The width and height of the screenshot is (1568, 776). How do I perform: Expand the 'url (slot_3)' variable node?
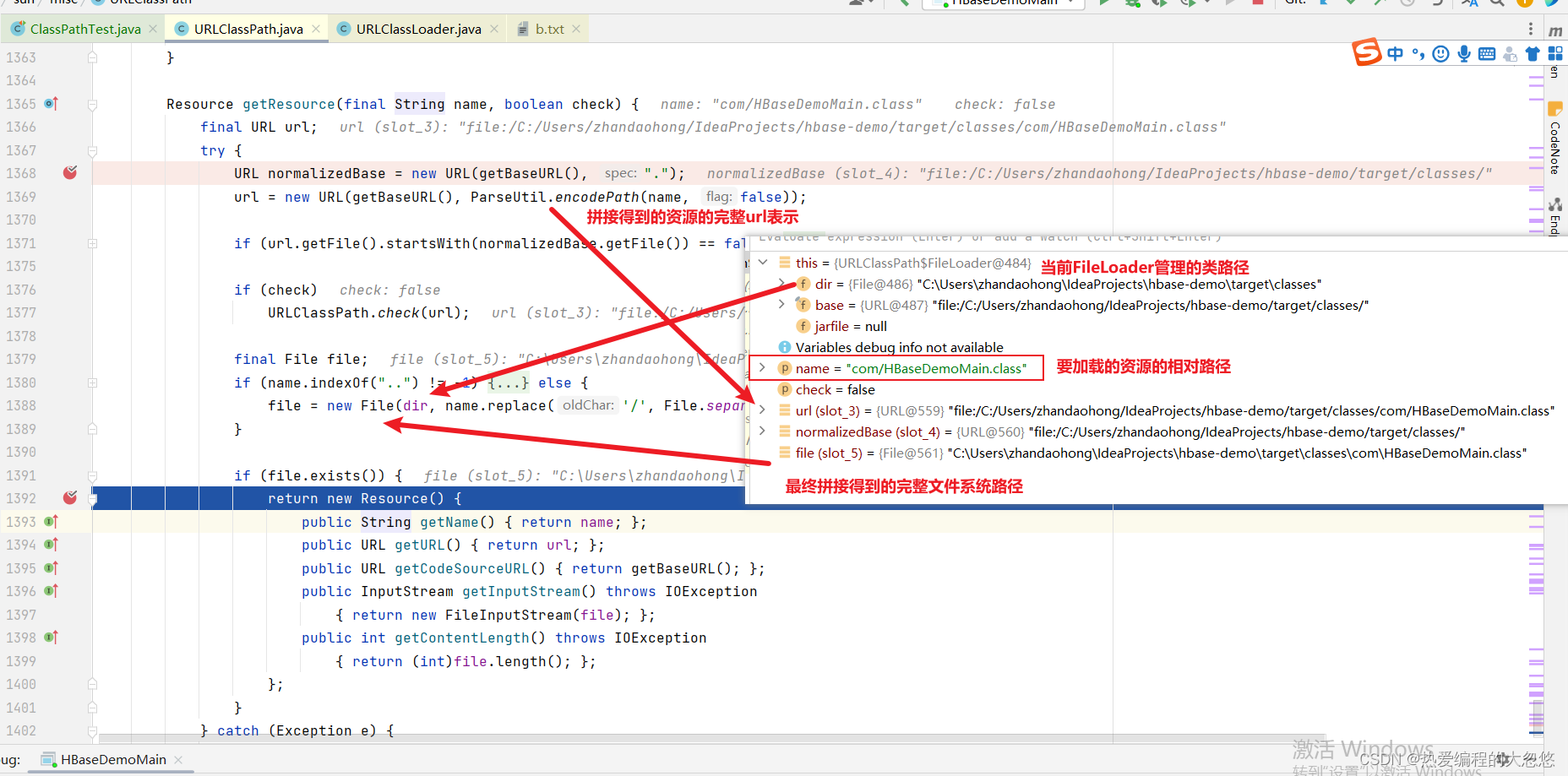tap(763, 410)
